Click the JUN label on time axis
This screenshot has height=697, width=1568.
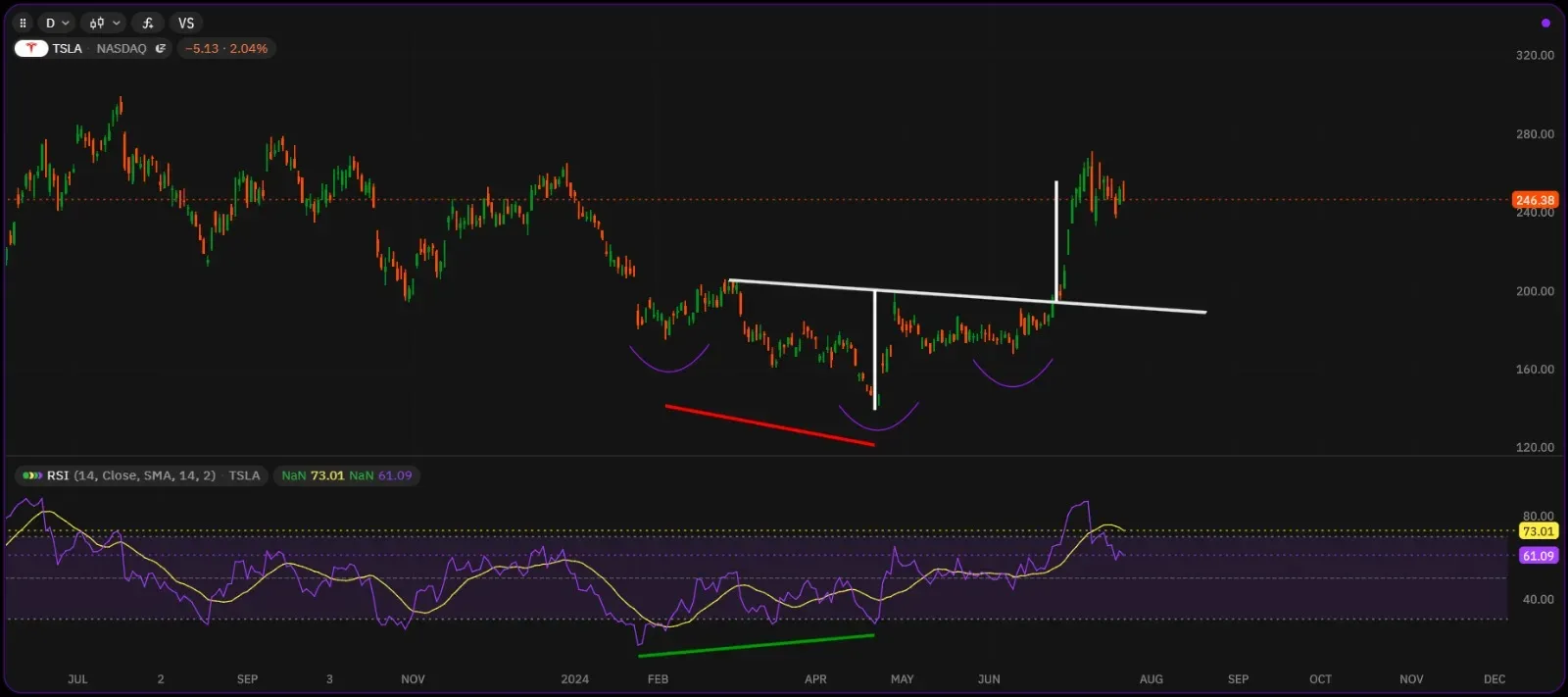click(x=989, y=678)
